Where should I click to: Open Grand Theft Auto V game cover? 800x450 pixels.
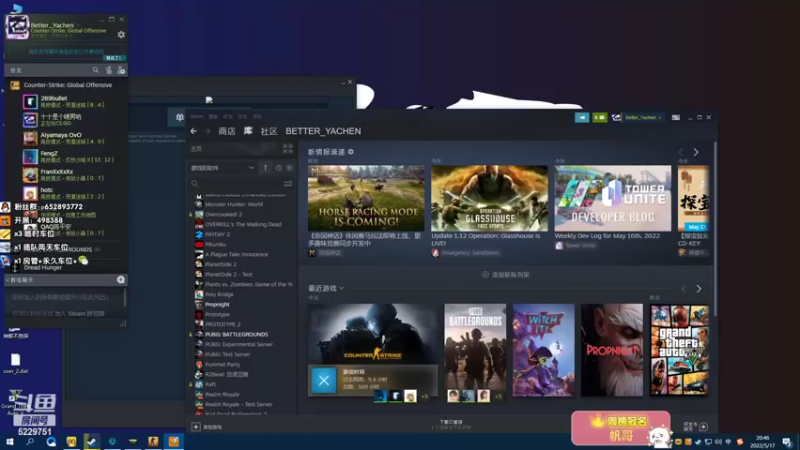[x=679, y=350]
